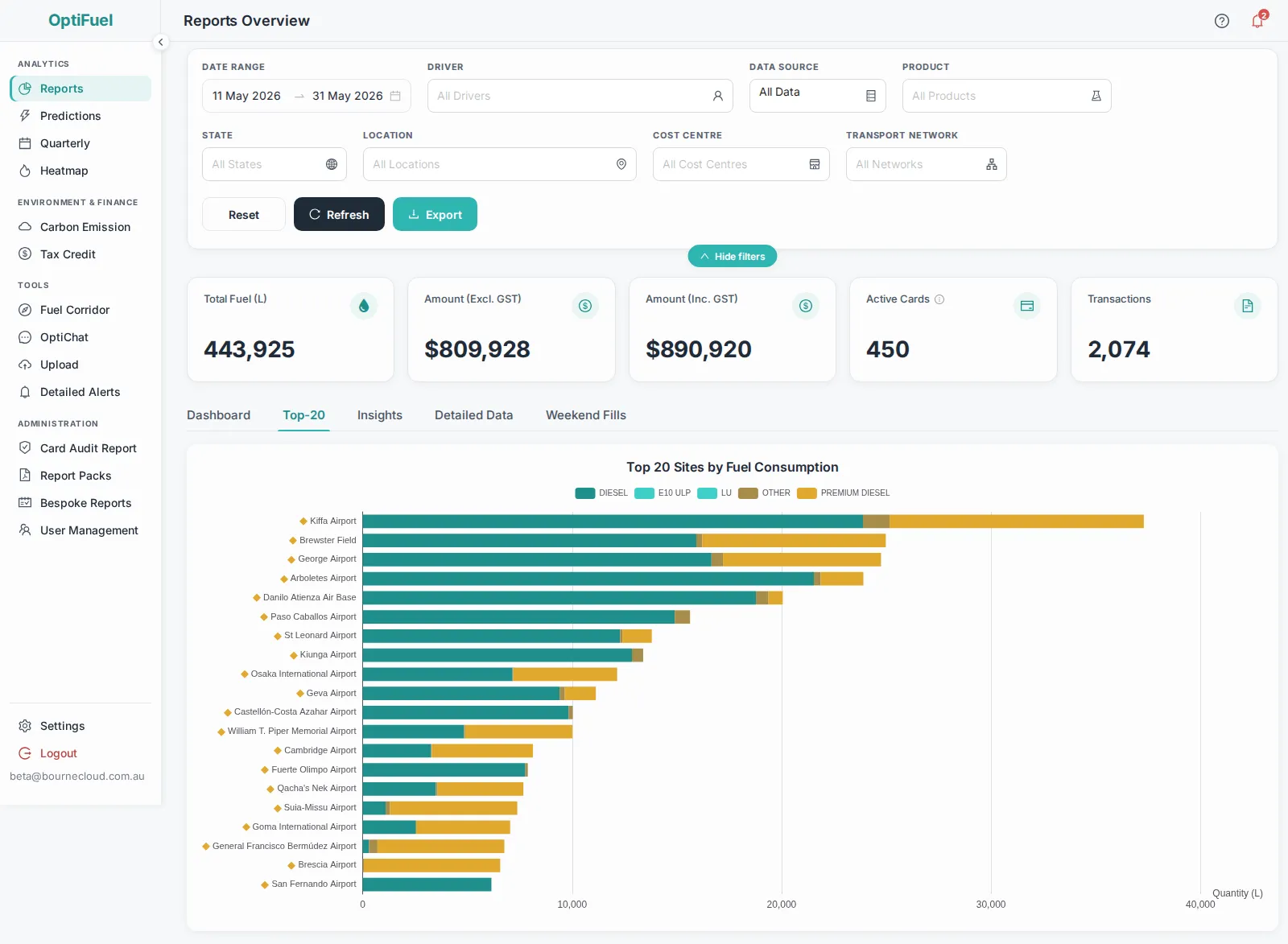1288x944 pixels.
Task: Switch to the Dashboard tab
Action: (x=219, y=415)
